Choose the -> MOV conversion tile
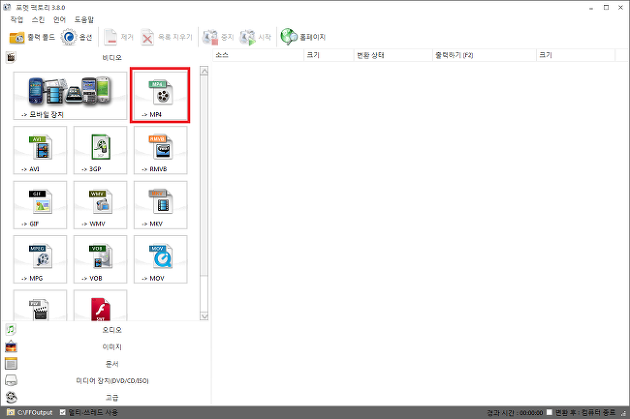The image size is (630, 419). tap(160, 260)
